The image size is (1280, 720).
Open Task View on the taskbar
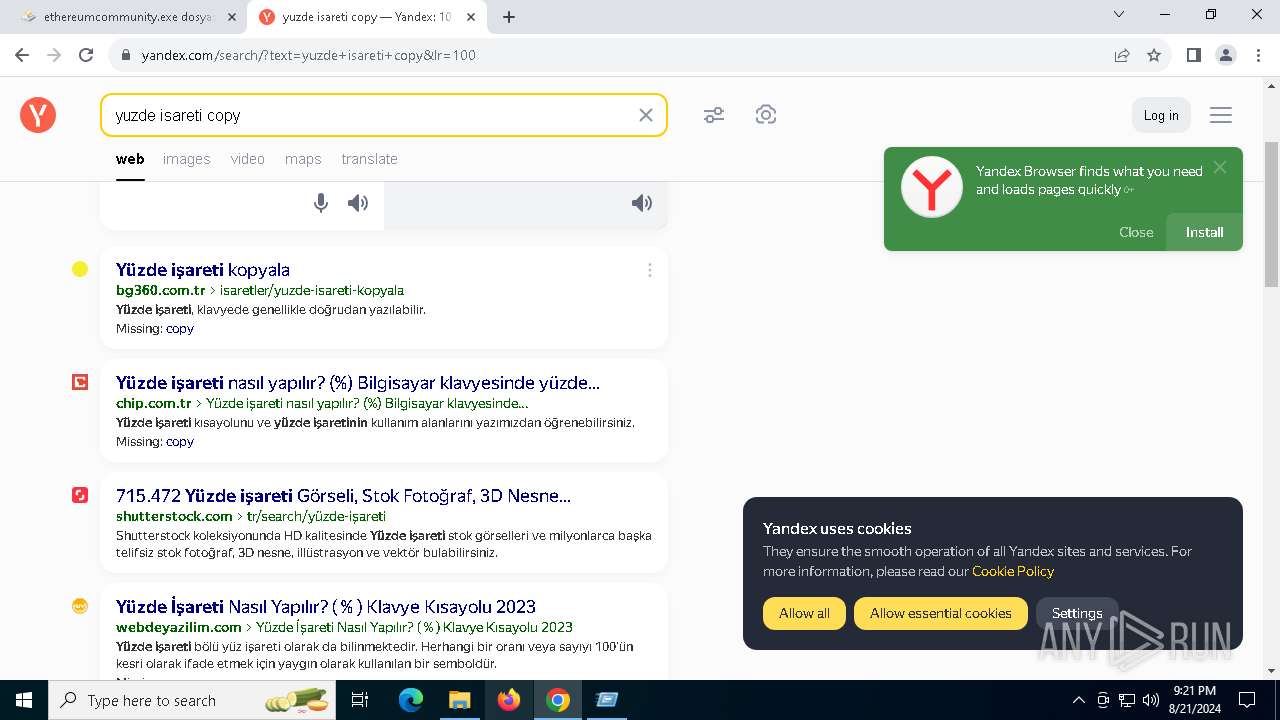(x=360, y=700)
